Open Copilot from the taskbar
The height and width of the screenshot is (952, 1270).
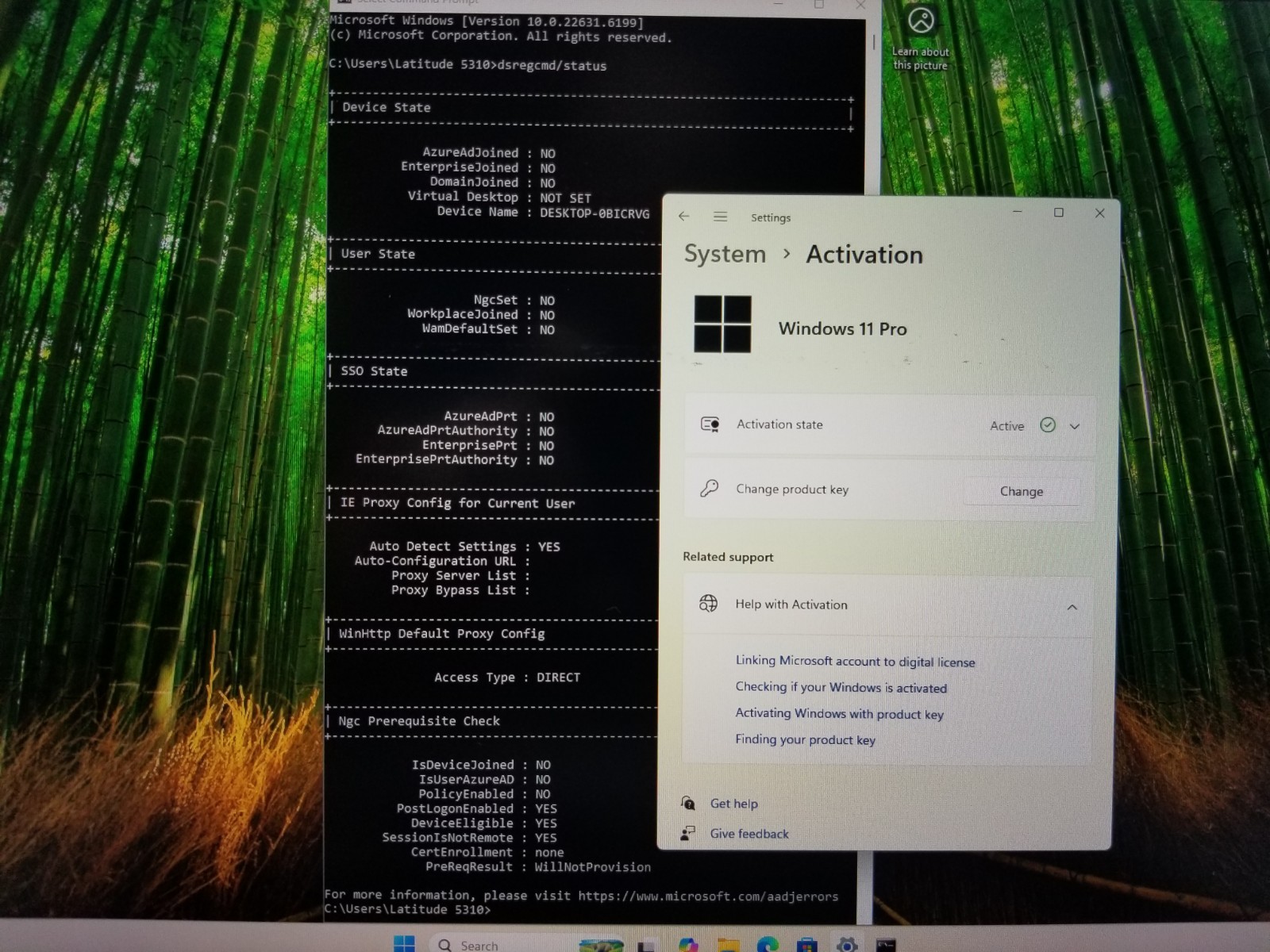(x=688, y=944)
